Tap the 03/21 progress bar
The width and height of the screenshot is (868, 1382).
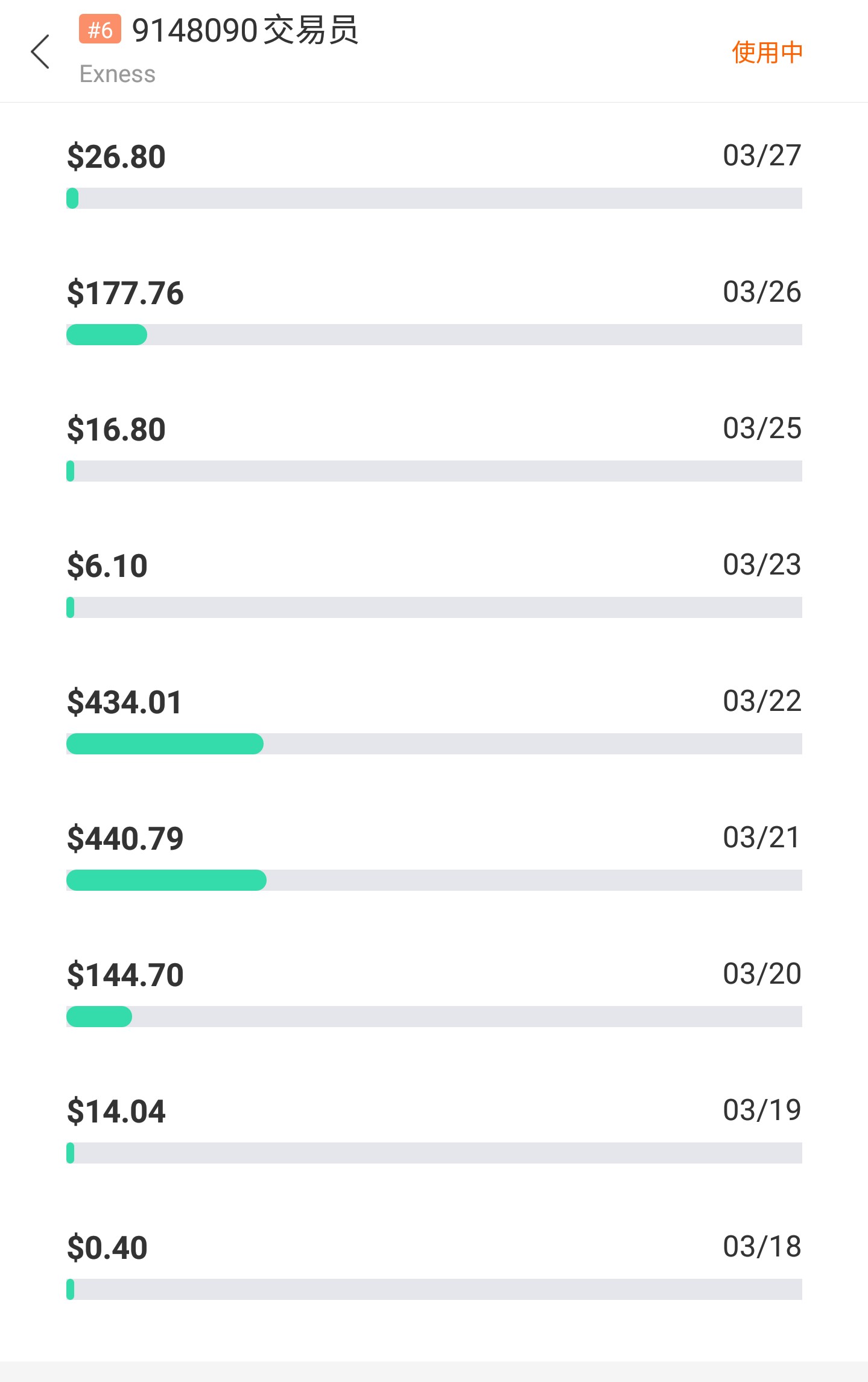(434, 880)
